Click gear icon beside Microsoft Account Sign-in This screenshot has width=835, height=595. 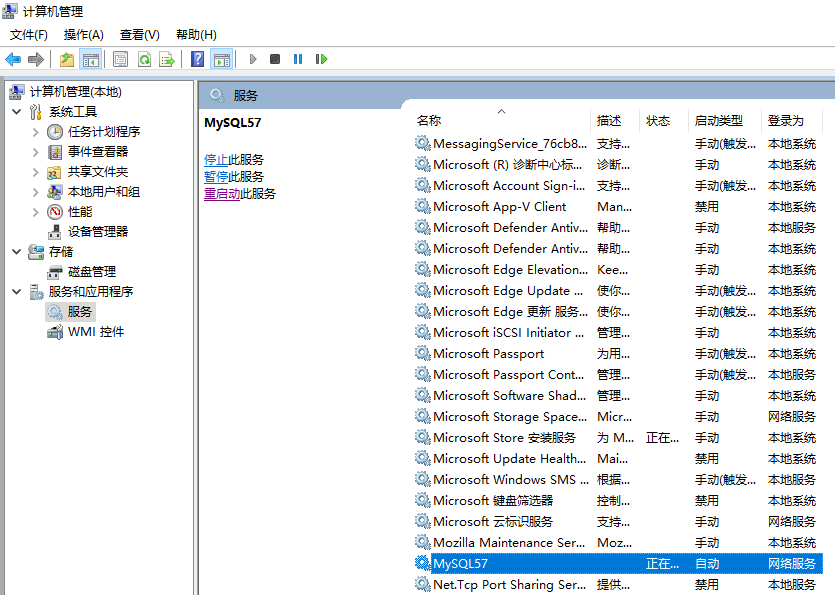click(x=423, y=185)
